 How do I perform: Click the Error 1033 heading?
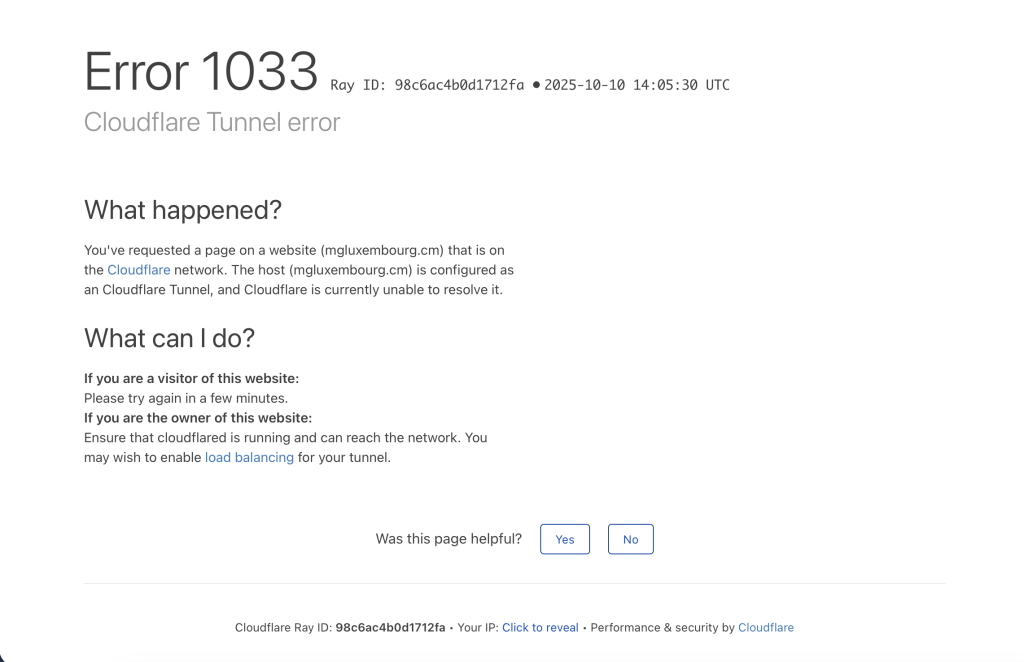point(201,72)
